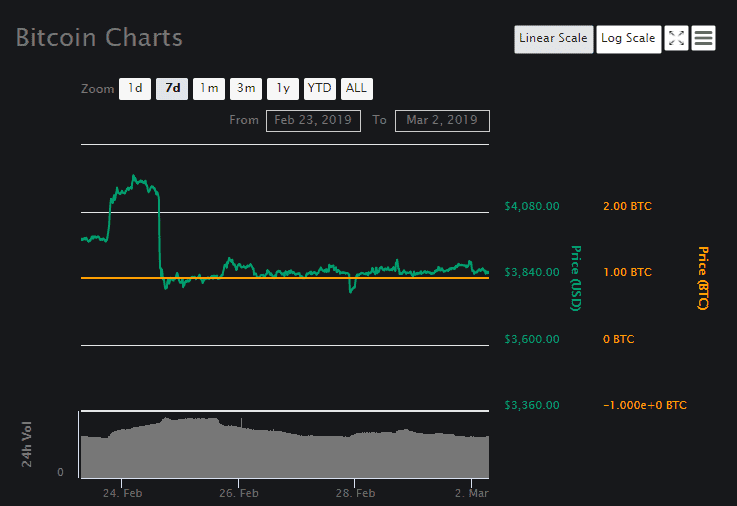This screenshot has height=506, width=737.
Task: Click the green price line peak
Action: (134, 177)
